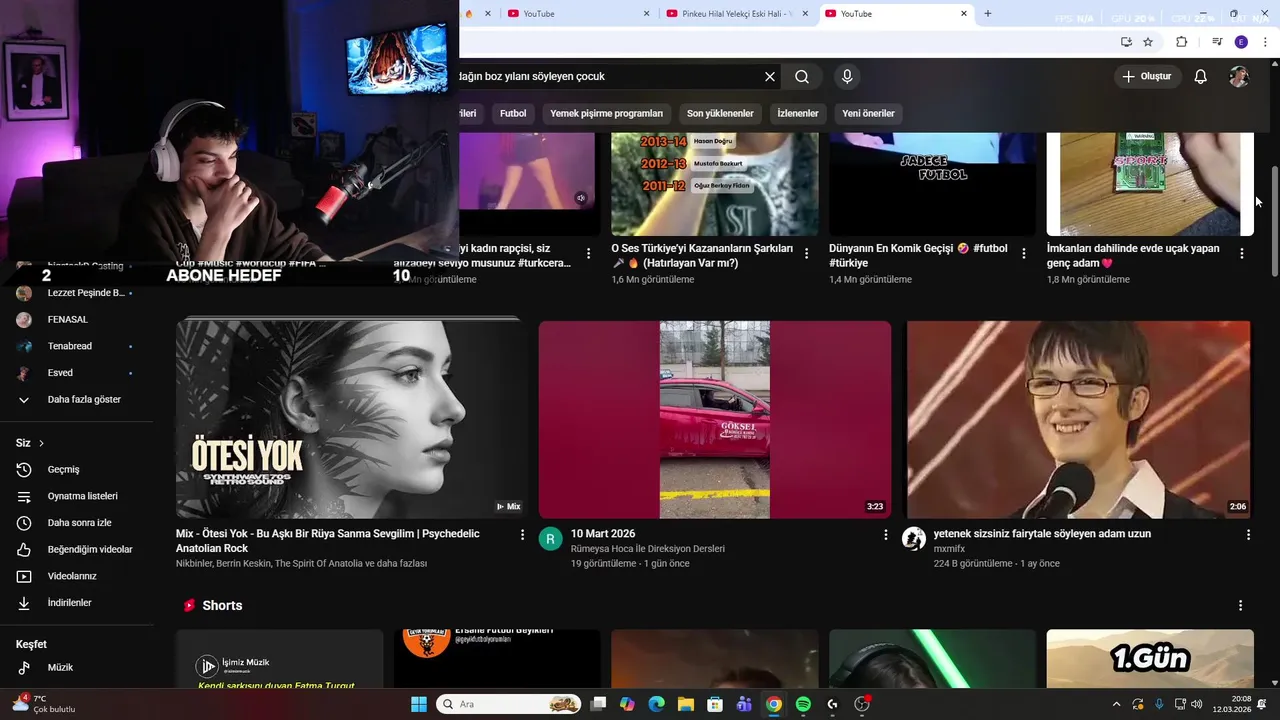Open Microsoft Edge from the taskbar

pyautogui.click(x=656, y=704)
